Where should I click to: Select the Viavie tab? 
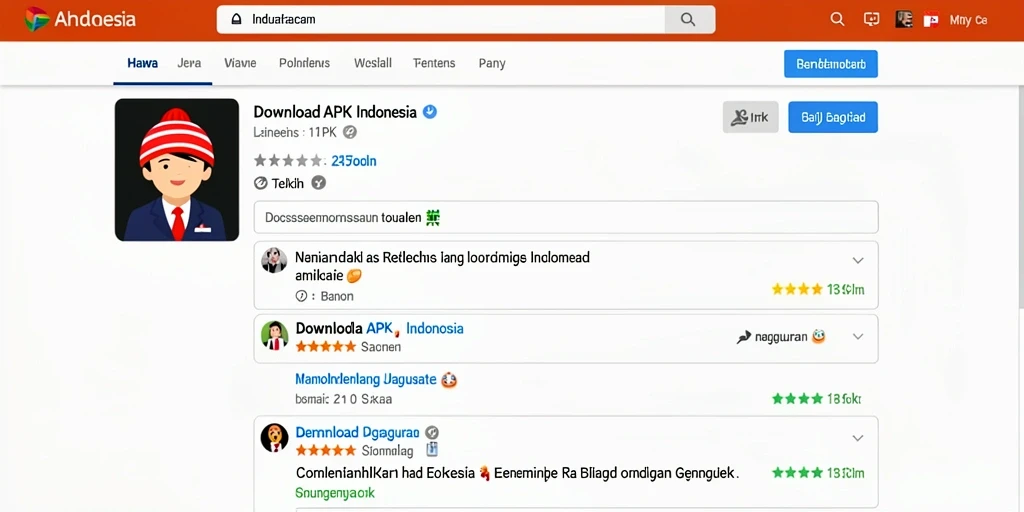tap(240, 63)
